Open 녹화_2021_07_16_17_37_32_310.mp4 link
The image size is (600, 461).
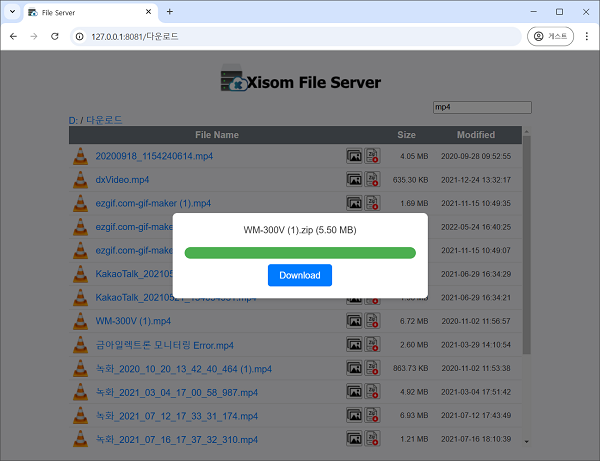point(177,440)
